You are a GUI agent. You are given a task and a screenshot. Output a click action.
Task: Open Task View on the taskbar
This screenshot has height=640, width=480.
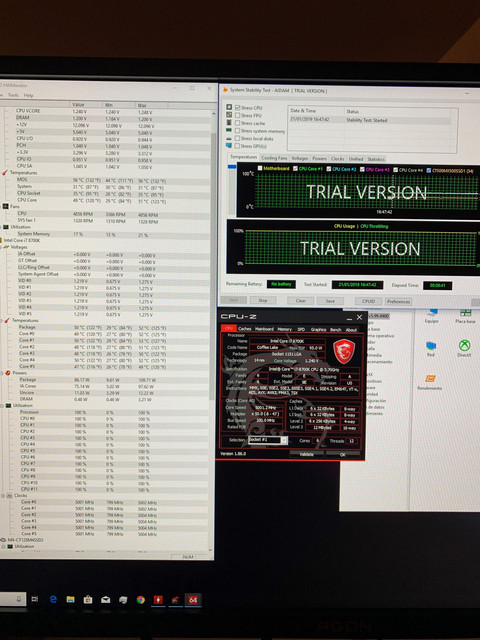tap(35, 599)
